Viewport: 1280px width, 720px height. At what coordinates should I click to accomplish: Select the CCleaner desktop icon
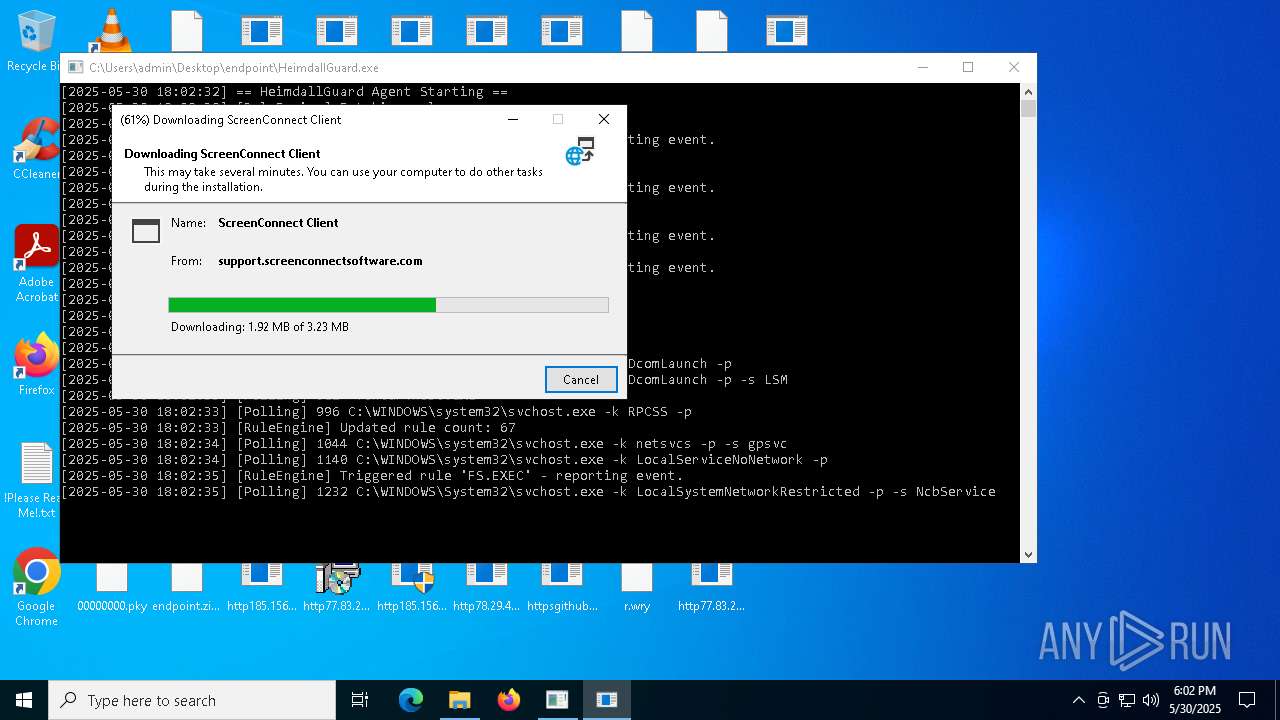click(36, 150)
